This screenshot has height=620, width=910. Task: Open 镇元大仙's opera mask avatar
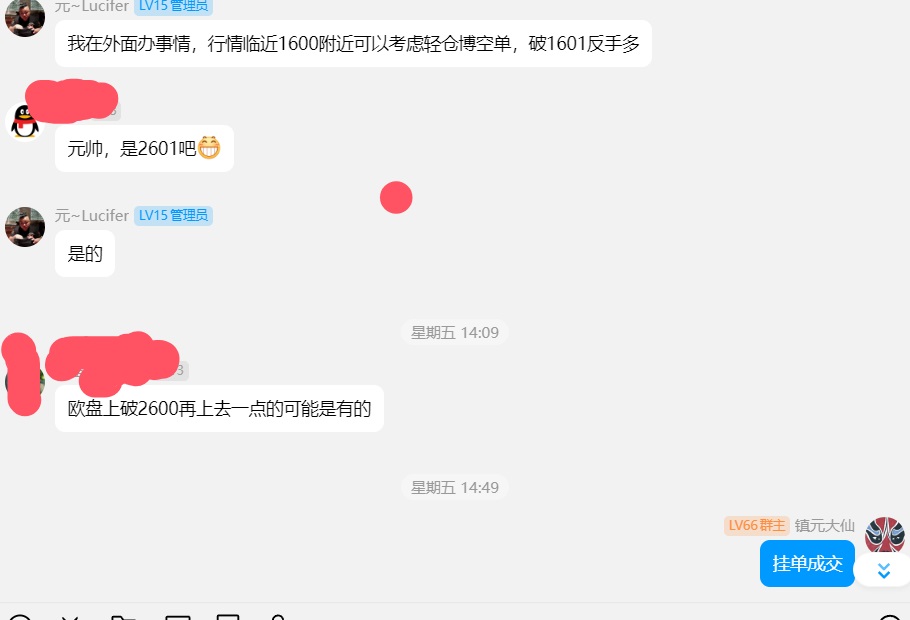[x=884, y=536]
